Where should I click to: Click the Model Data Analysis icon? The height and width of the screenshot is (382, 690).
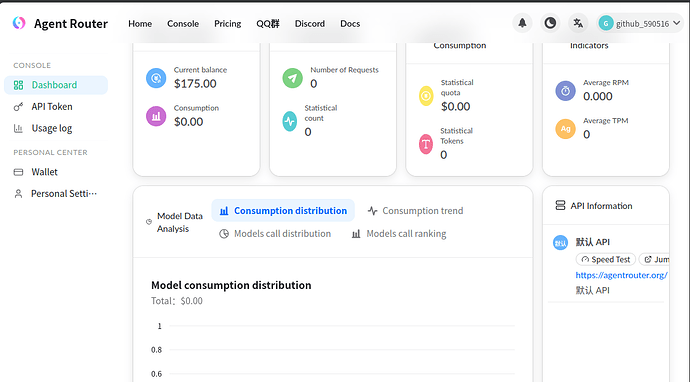tap(149, 222)
